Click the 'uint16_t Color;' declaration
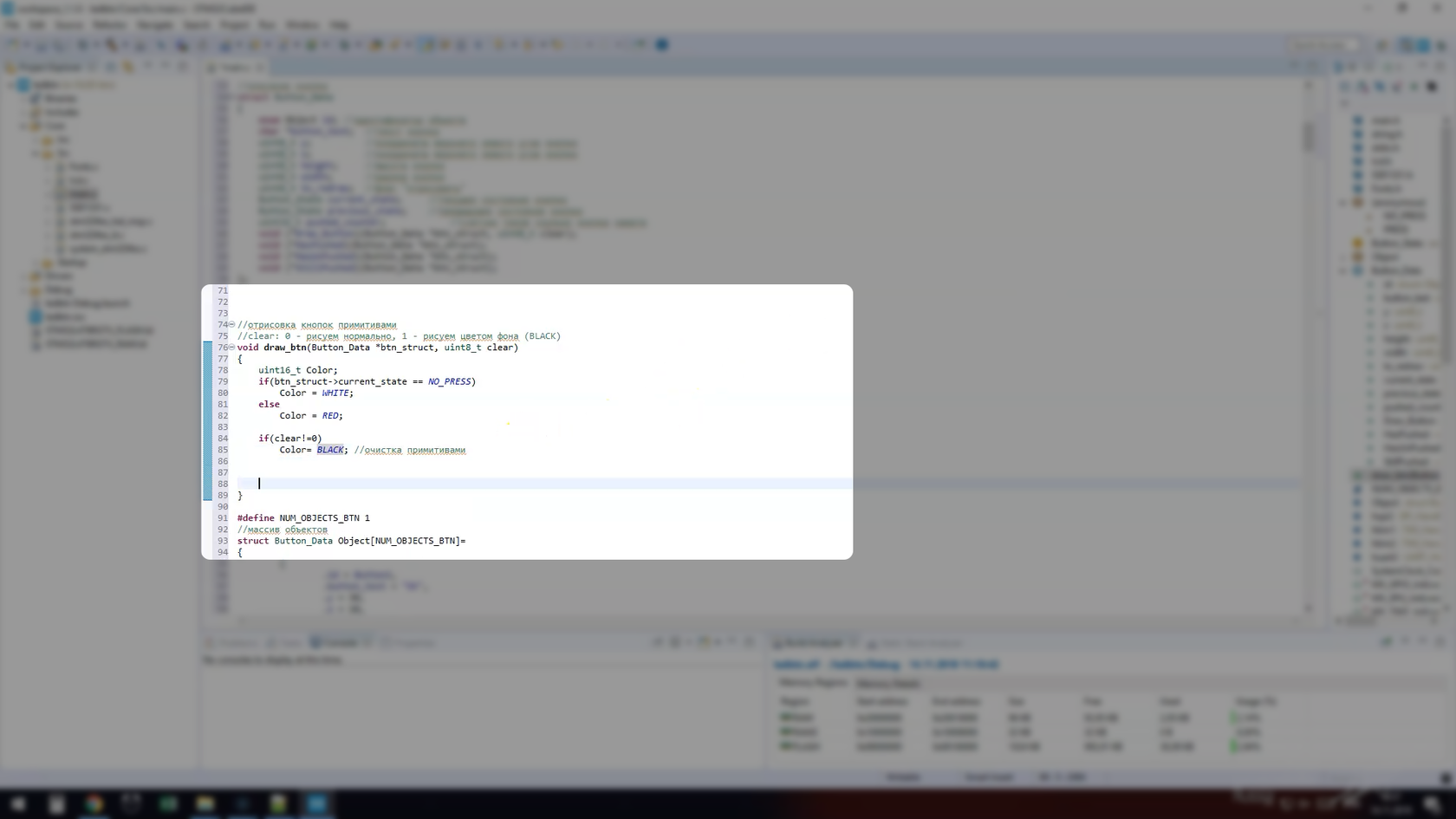Screen dimensions: 1456x819 click(x=298, y=370)
